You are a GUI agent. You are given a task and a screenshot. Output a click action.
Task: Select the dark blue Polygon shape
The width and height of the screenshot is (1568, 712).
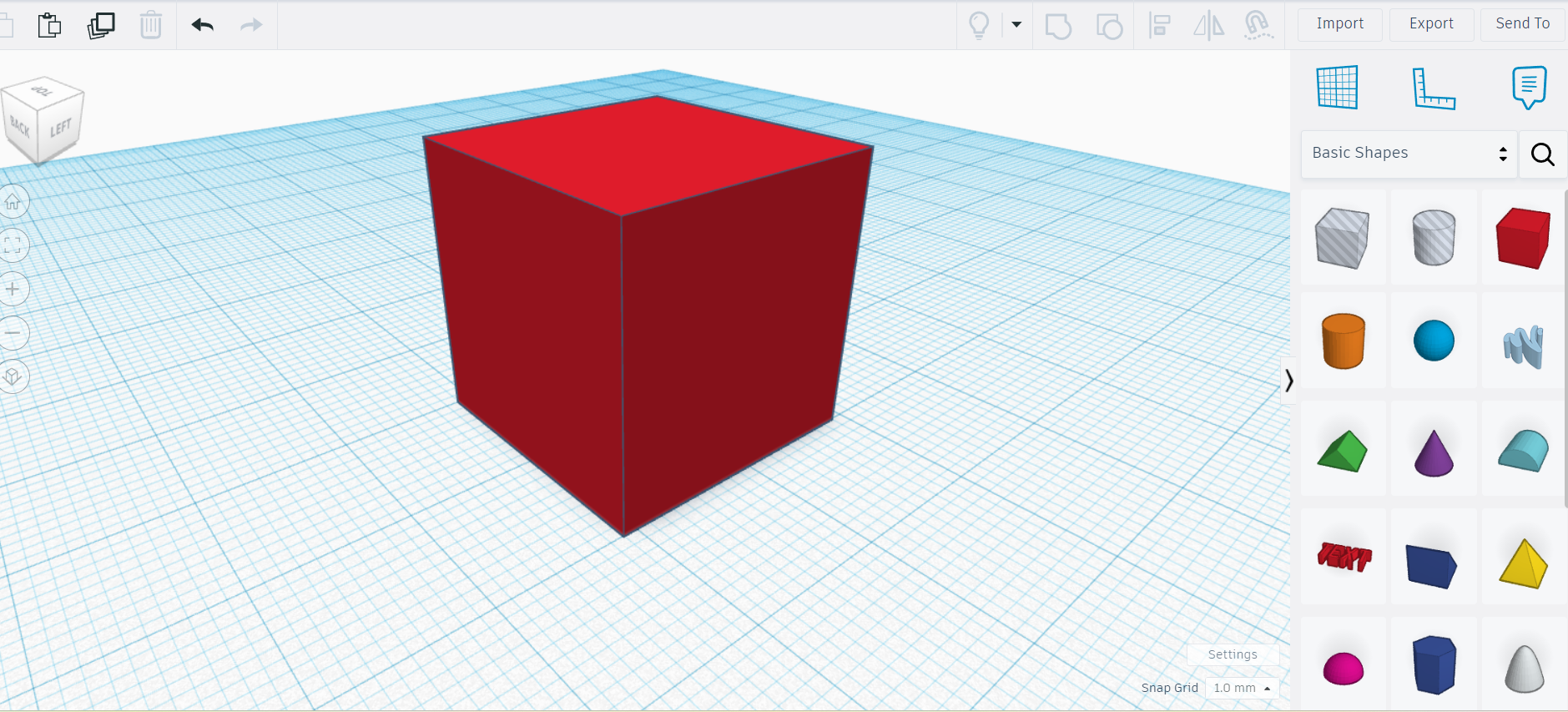coord(1434,664)
